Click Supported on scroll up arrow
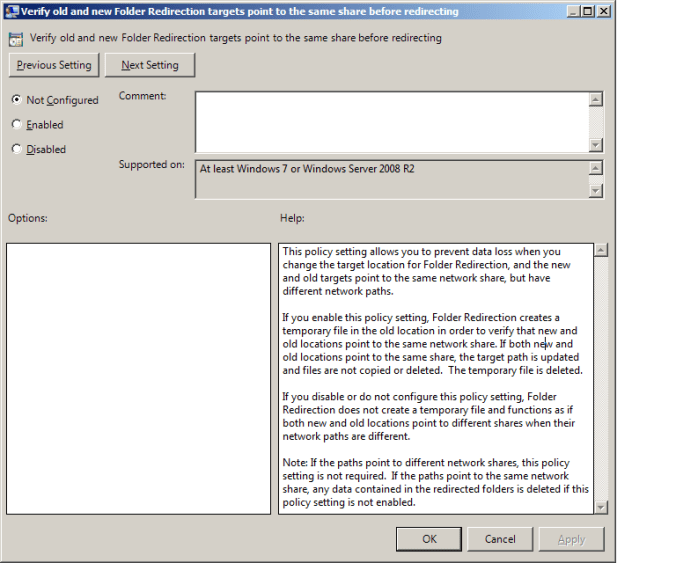Screen dimensions: 676x563 (x=596, y=168)
